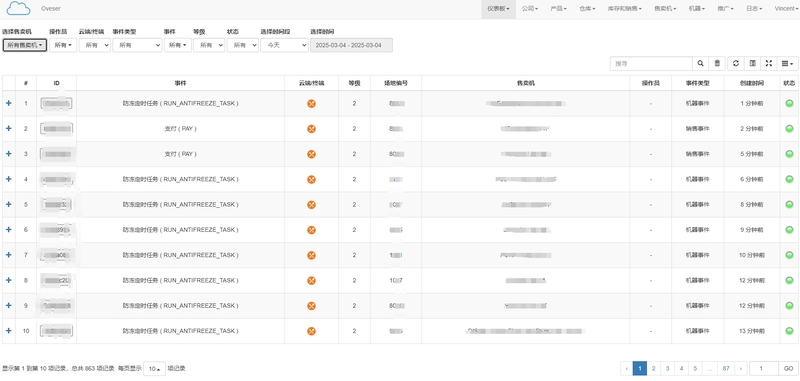This screenshot has height=381, width=800.
Task: Click the orange X icon in row 9
Action: click(311, 306)
